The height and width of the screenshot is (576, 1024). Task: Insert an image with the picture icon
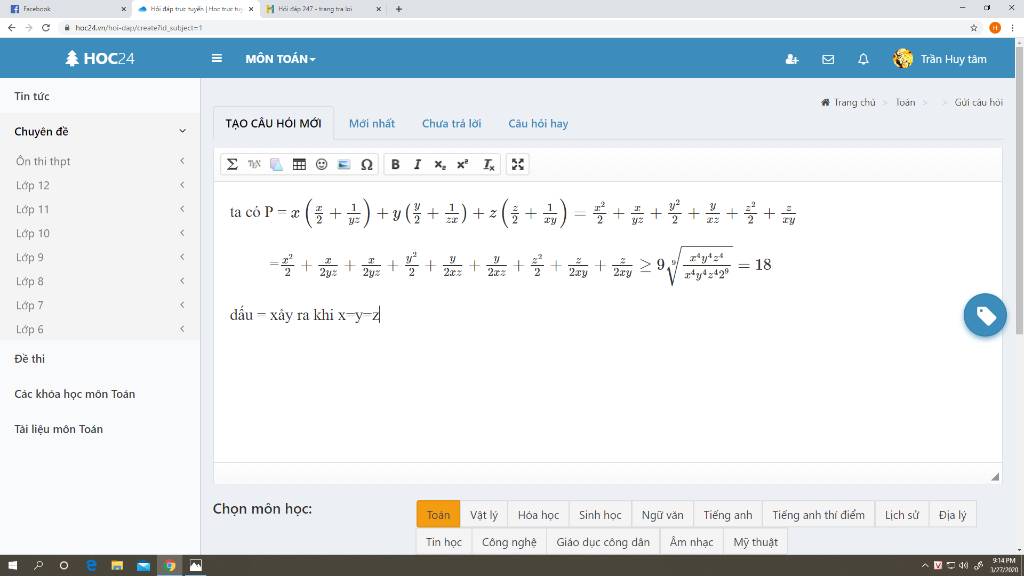344,165
